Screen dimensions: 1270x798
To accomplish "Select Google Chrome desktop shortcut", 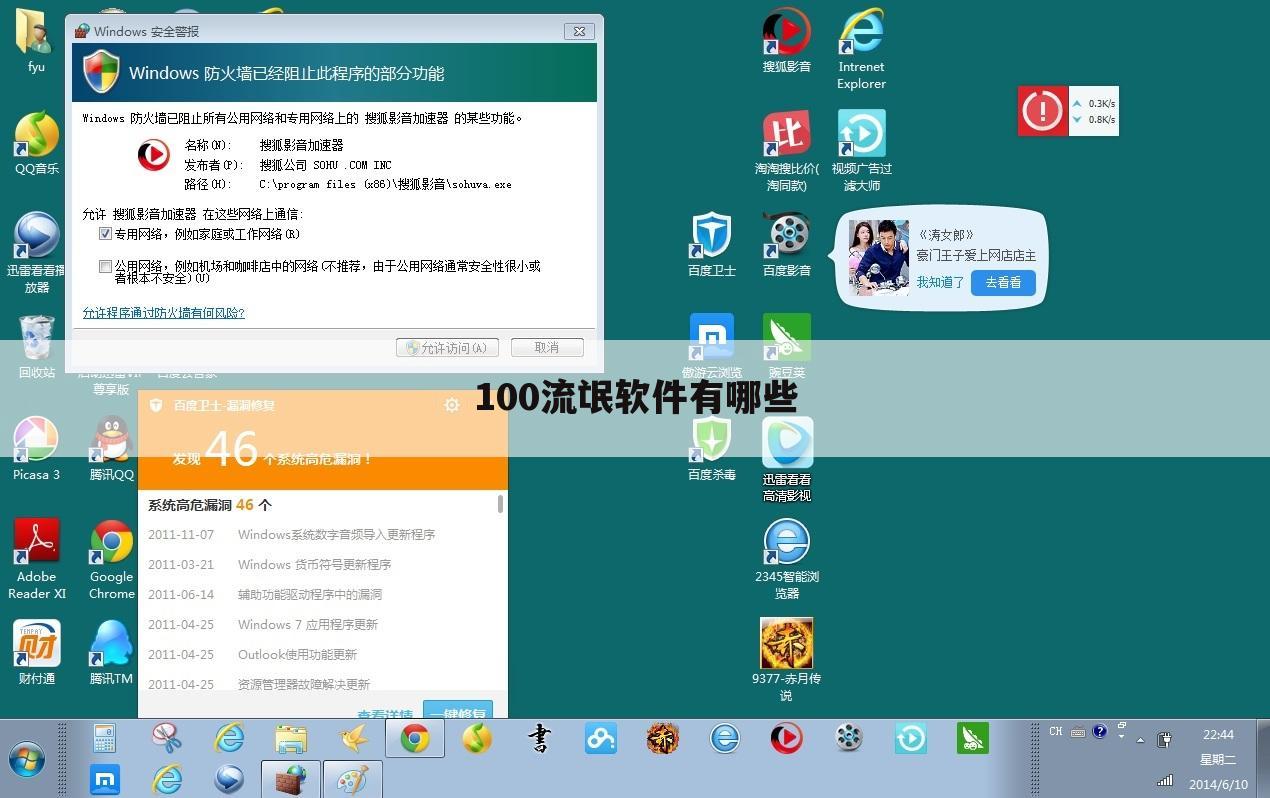I will 111,559.
